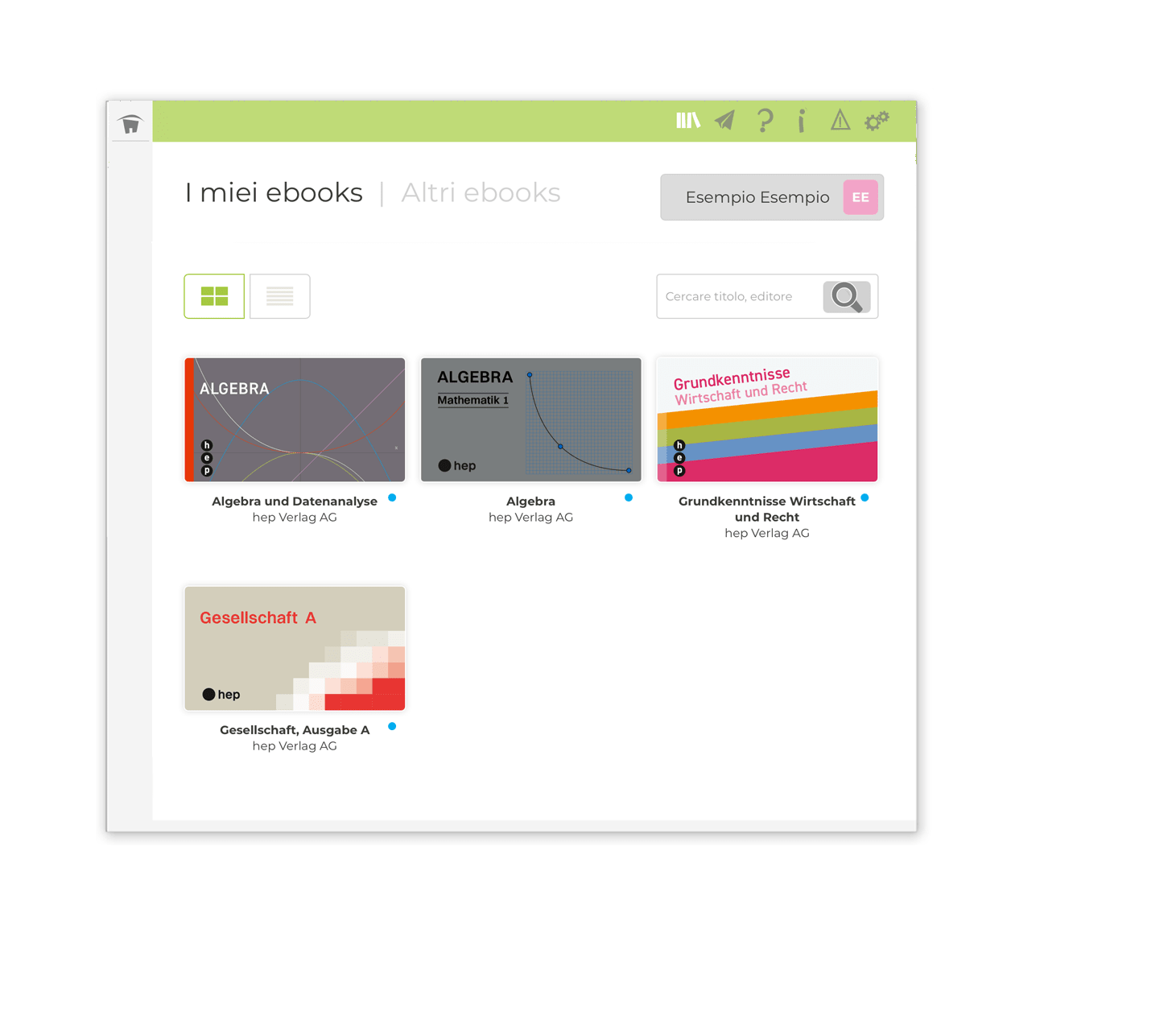Click hep Verlag AG under Grundkenntnisse Wirtschaft
This screenshot has width=1176, height=1032.
pyautogui.click(x=767, y=534)
